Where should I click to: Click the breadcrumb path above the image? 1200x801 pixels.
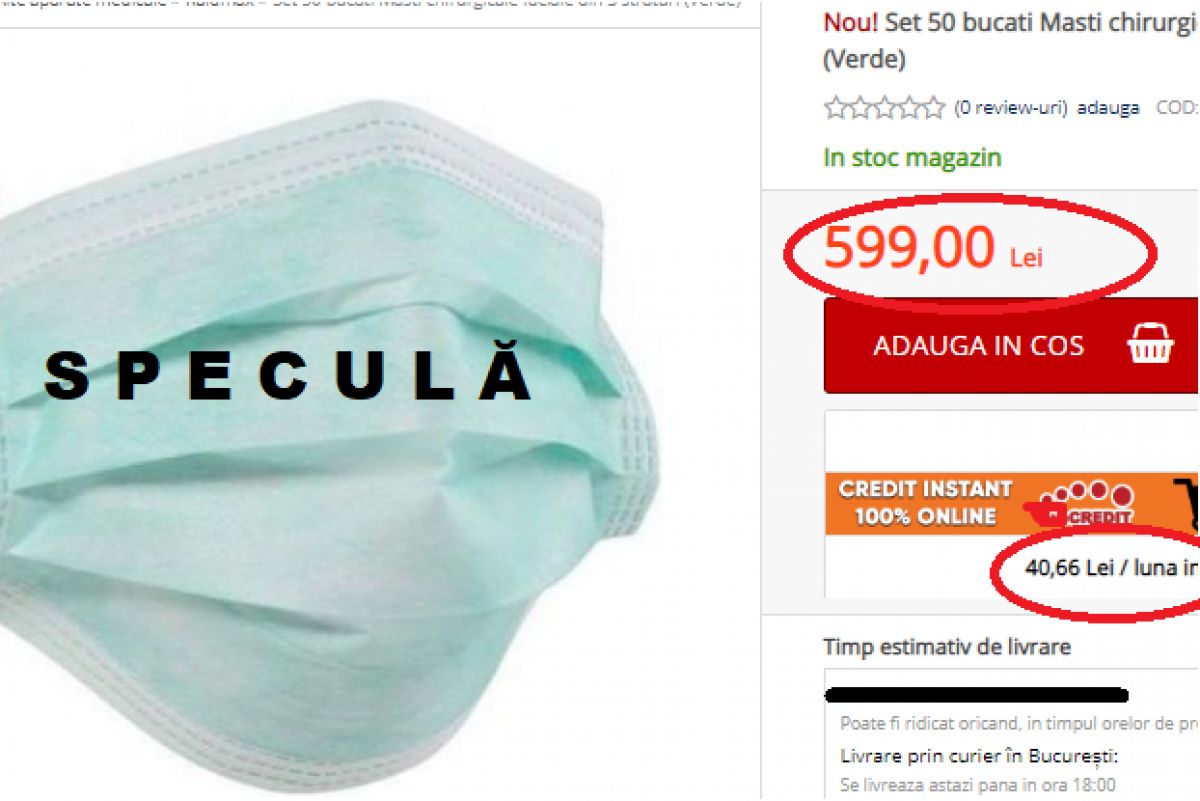pyautogui.click(x=371, y=5)
